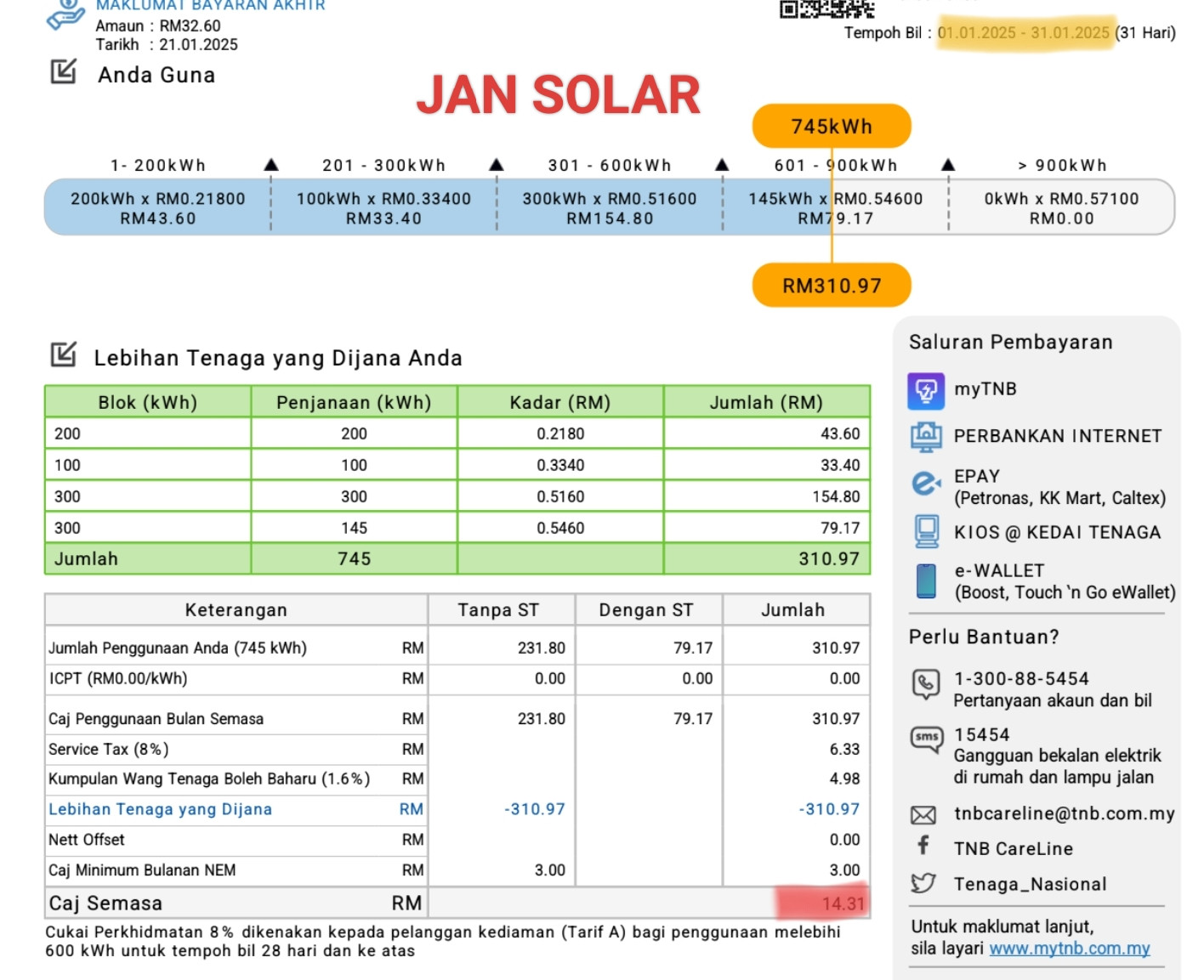1204x980 pixels.
Task: Click the Perbankan Internet icon
Action: pos(925,436)
